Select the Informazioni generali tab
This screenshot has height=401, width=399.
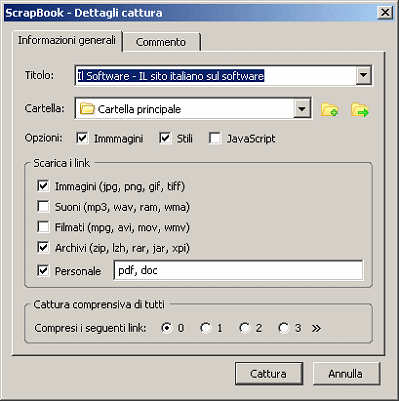[67, 40]
